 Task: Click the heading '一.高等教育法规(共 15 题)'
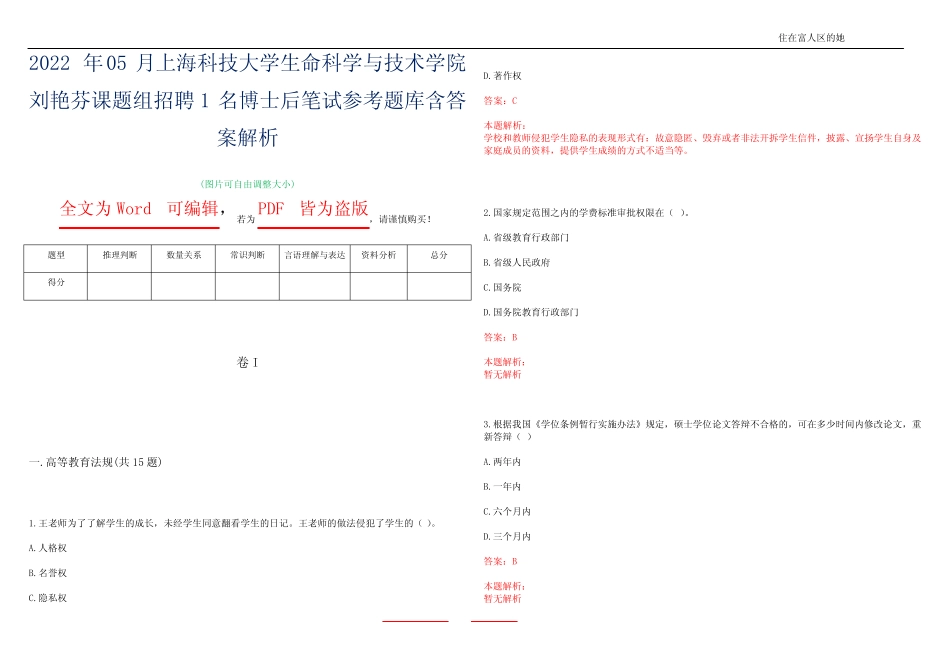tap(95, 462)
